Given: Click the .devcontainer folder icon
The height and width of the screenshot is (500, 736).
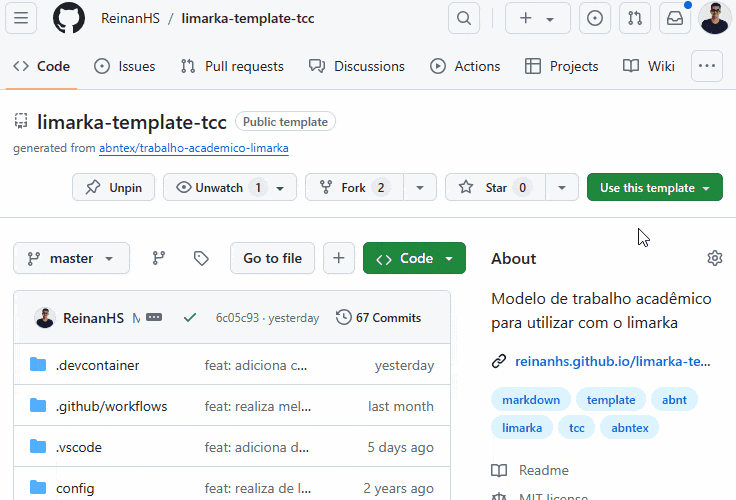Looking at the screenshot, I should [38, 364].
